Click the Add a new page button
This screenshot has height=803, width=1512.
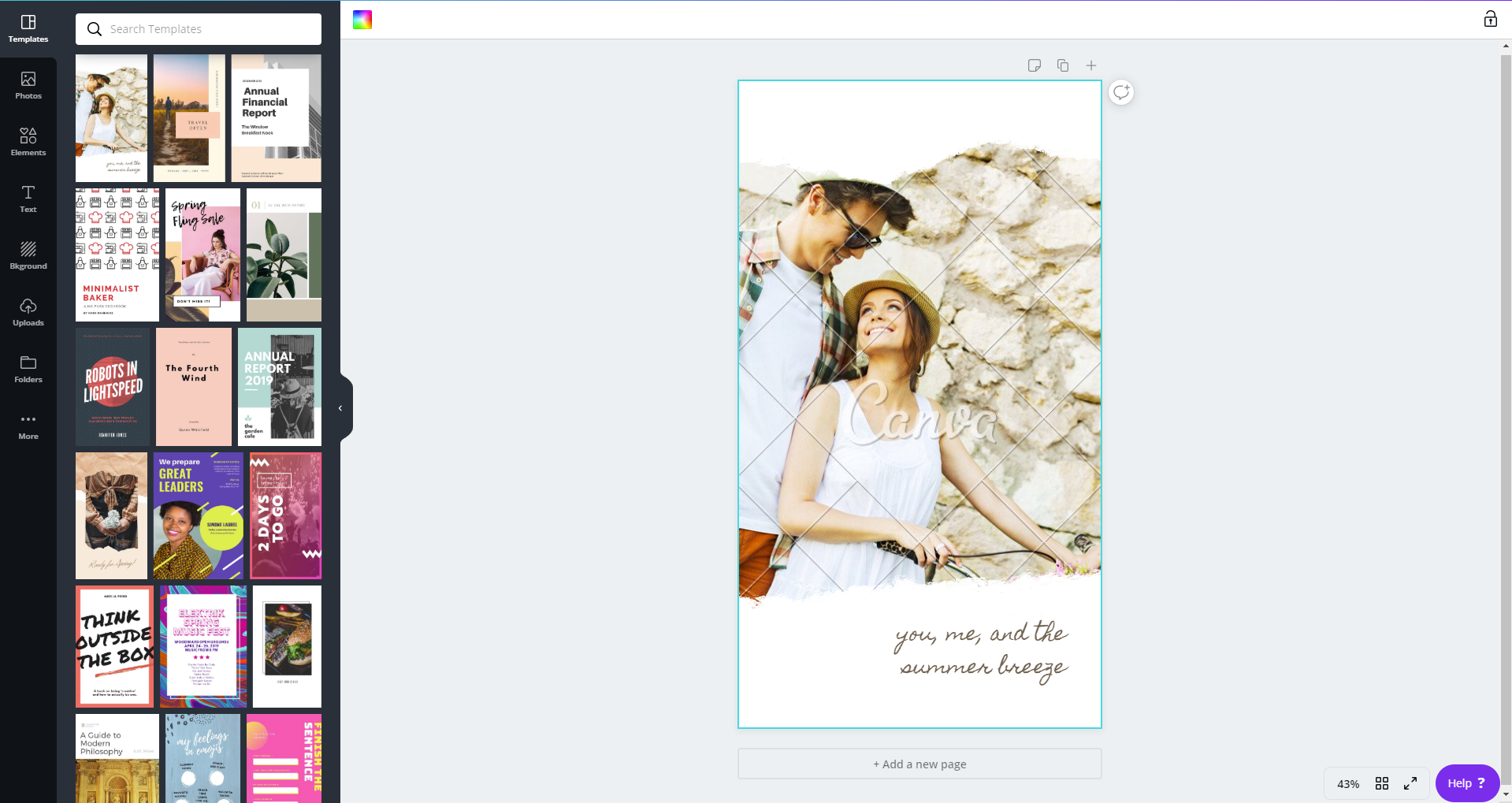[x=919, y=764]
